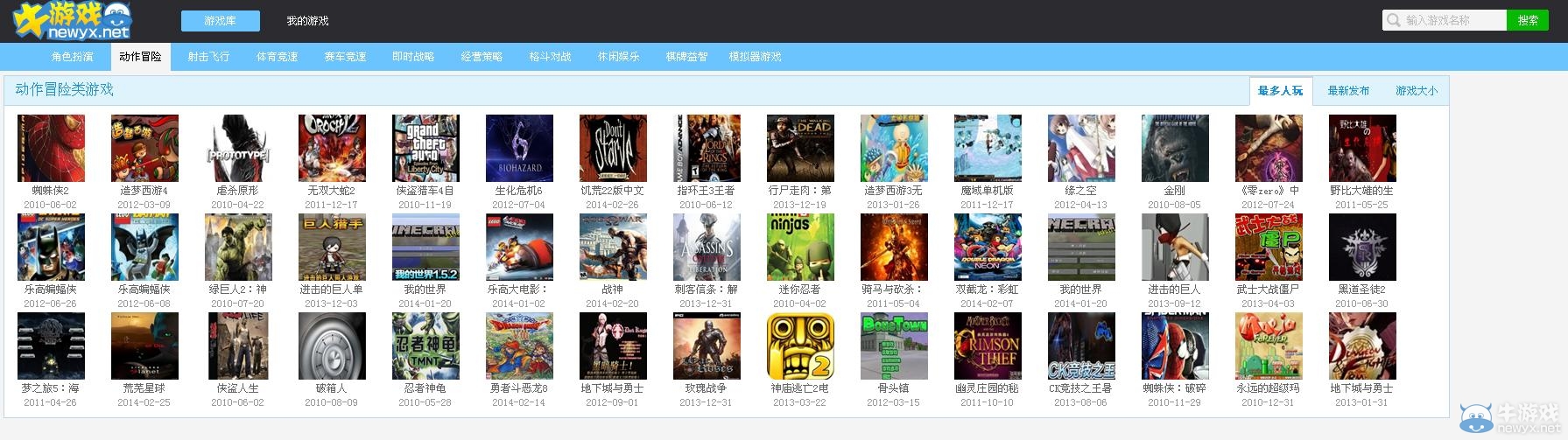1568x440 pixels.
Task: Open the 武士大战僵尸 cover image
Action: (x=1269, y=247)
